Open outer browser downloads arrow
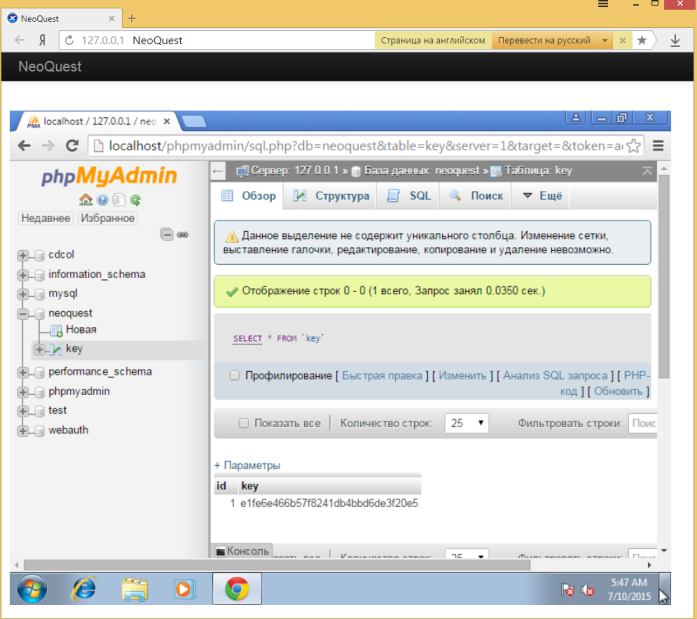The image size is (697, 619). (675, 40)
